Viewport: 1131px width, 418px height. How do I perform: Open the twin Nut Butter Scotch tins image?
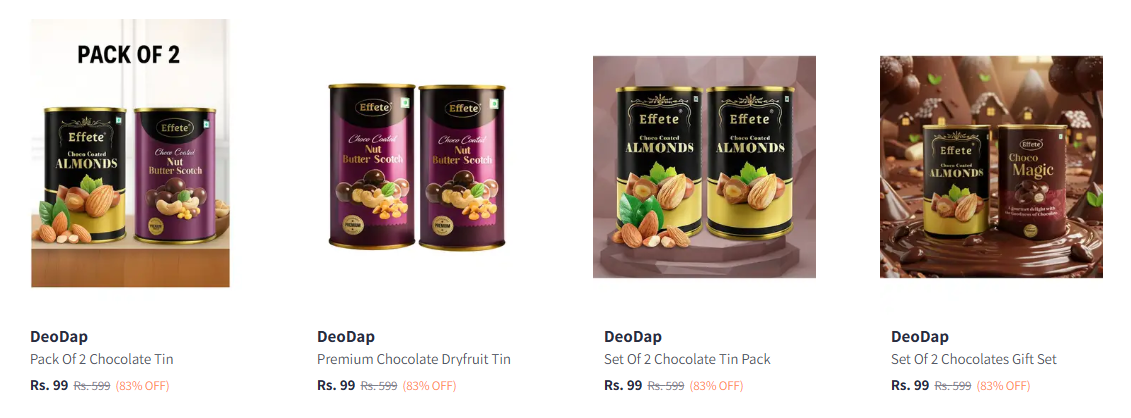(417, 166)
